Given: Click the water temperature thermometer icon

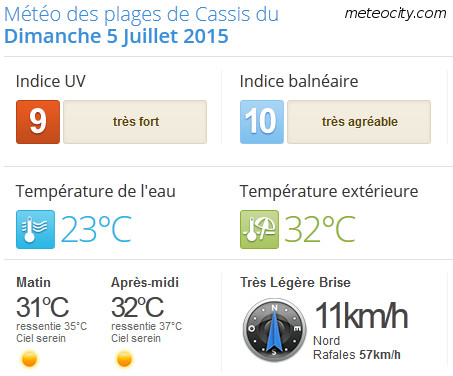Looking at the screenshot, I should (35, 229).
